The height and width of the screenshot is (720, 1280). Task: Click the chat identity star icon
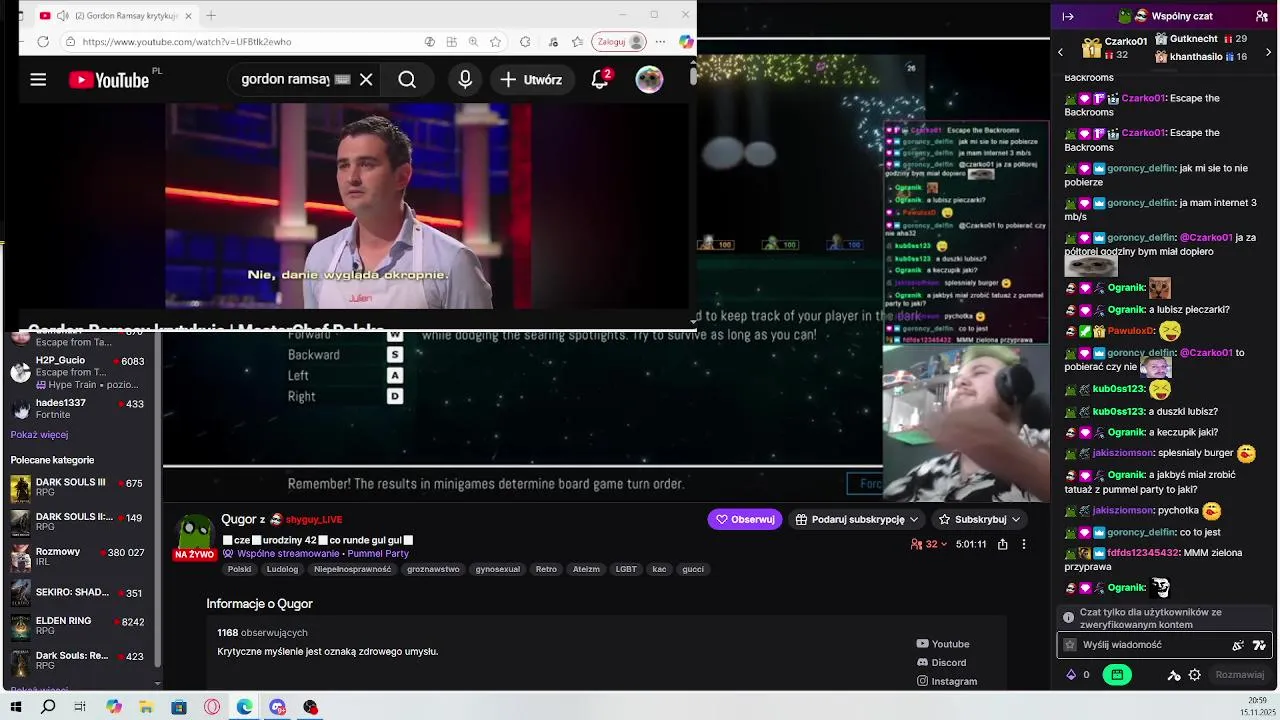coord(1070,645)
